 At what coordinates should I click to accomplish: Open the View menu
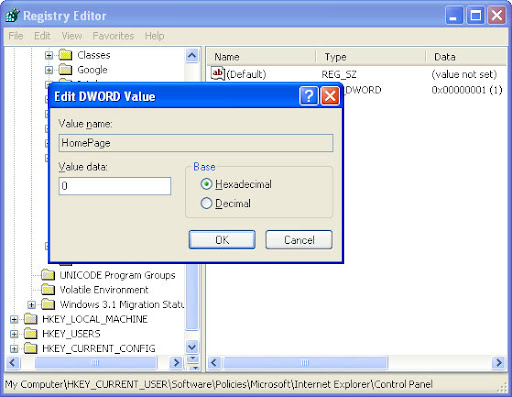pos(72,36)
